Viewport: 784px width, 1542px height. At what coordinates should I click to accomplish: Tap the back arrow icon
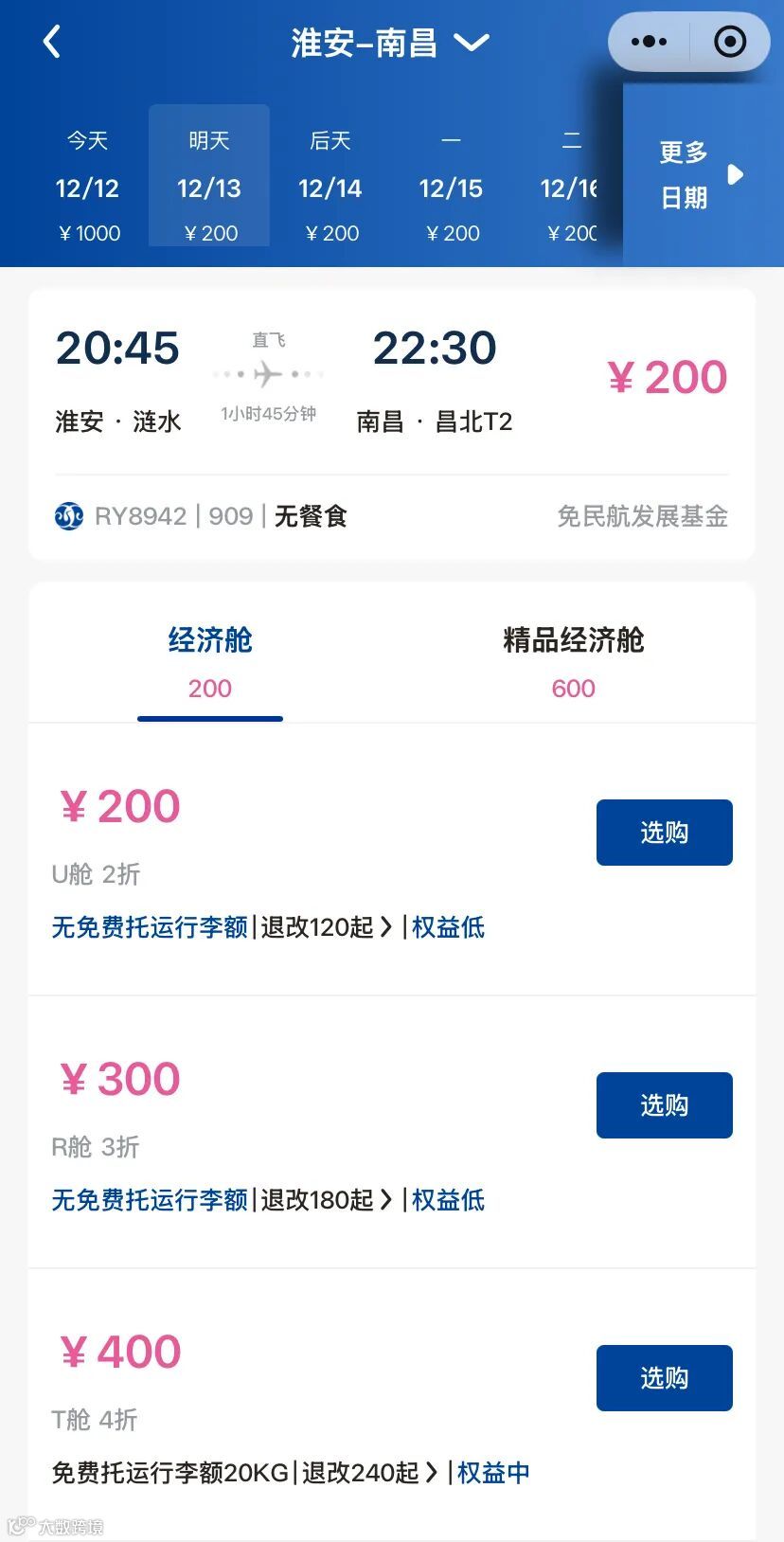(x=52, y=42)
